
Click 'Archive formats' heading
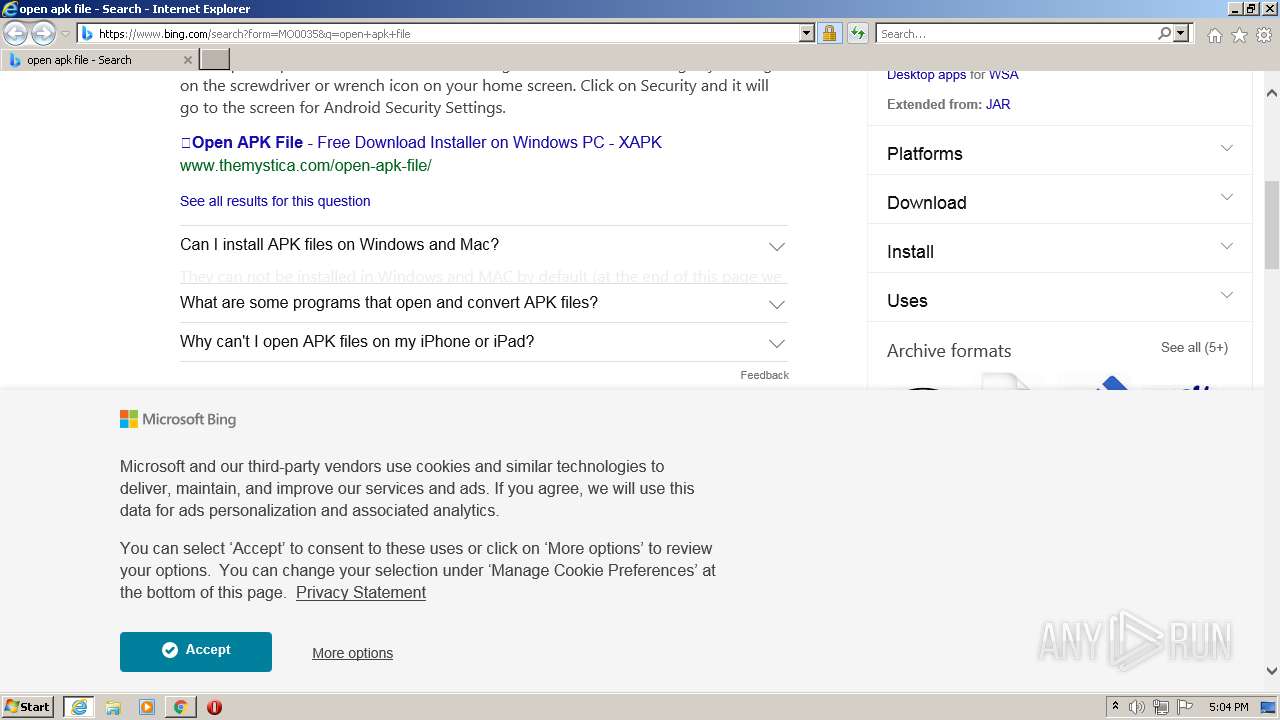[x=949, y=351]
